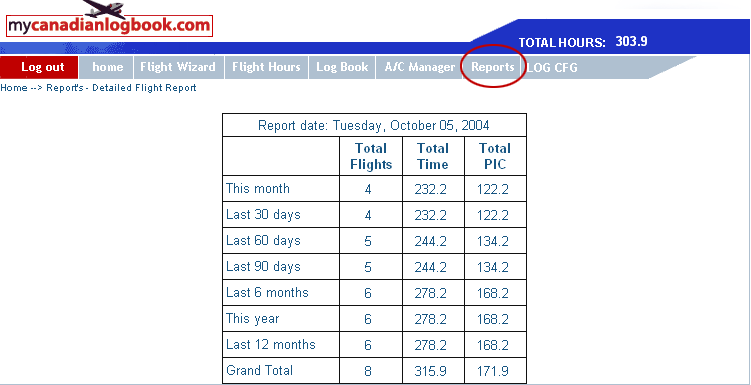Open the LOG CFG menu item

[x=552, y=68]
